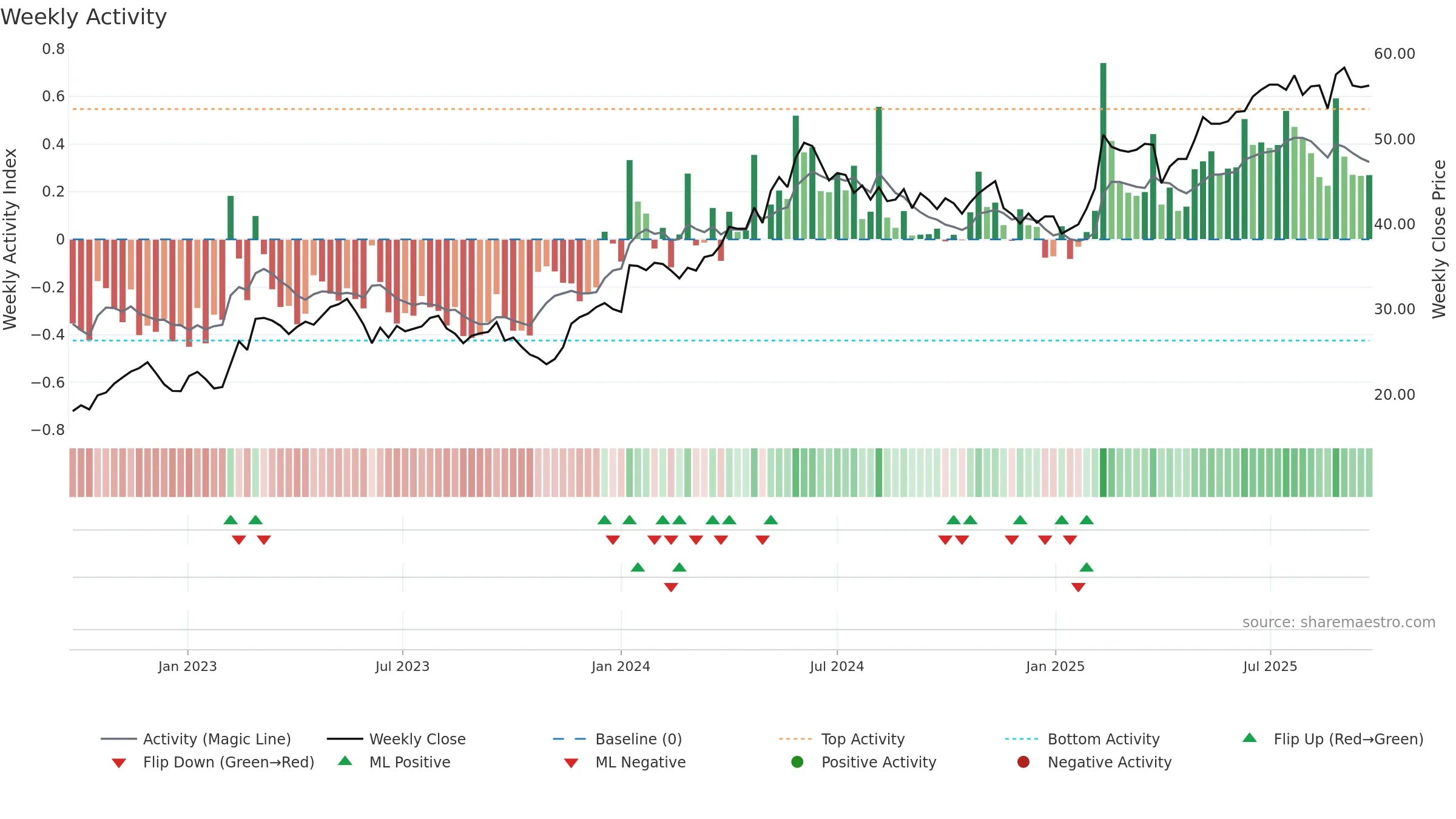
Task: Click the Jul 2023 x-axis label
Action: [402, 666]
